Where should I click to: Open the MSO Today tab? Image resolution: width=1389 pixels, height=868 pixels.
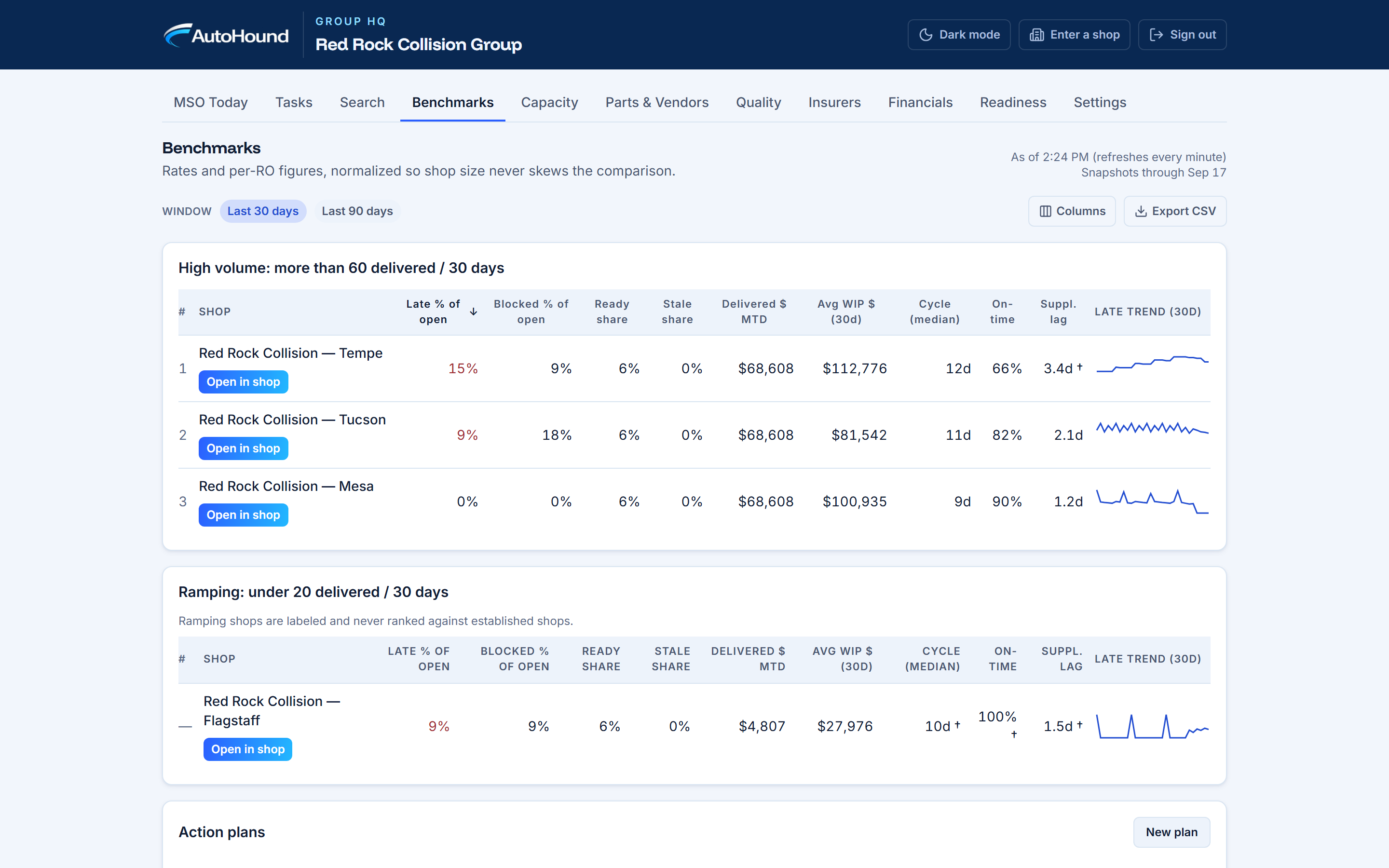(x=211, y=102)
